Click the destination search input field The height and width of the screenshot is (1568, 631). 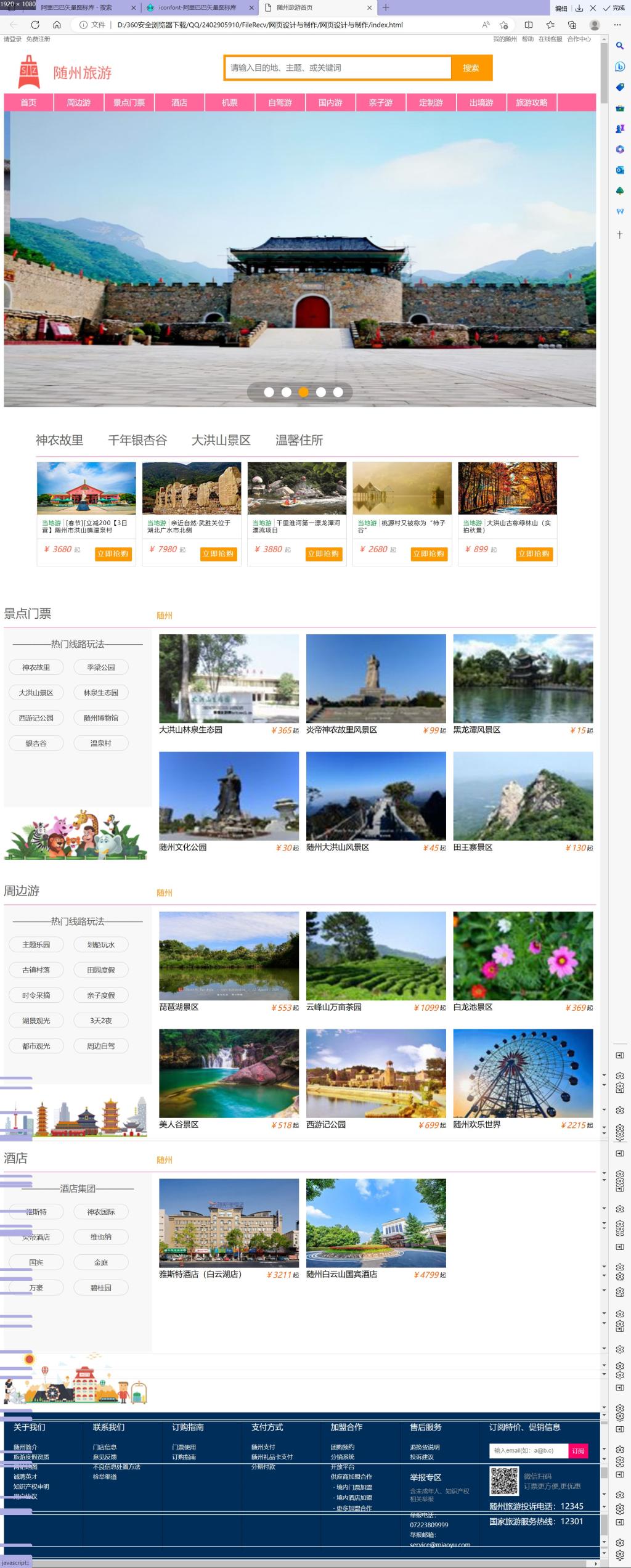[338, 68]
